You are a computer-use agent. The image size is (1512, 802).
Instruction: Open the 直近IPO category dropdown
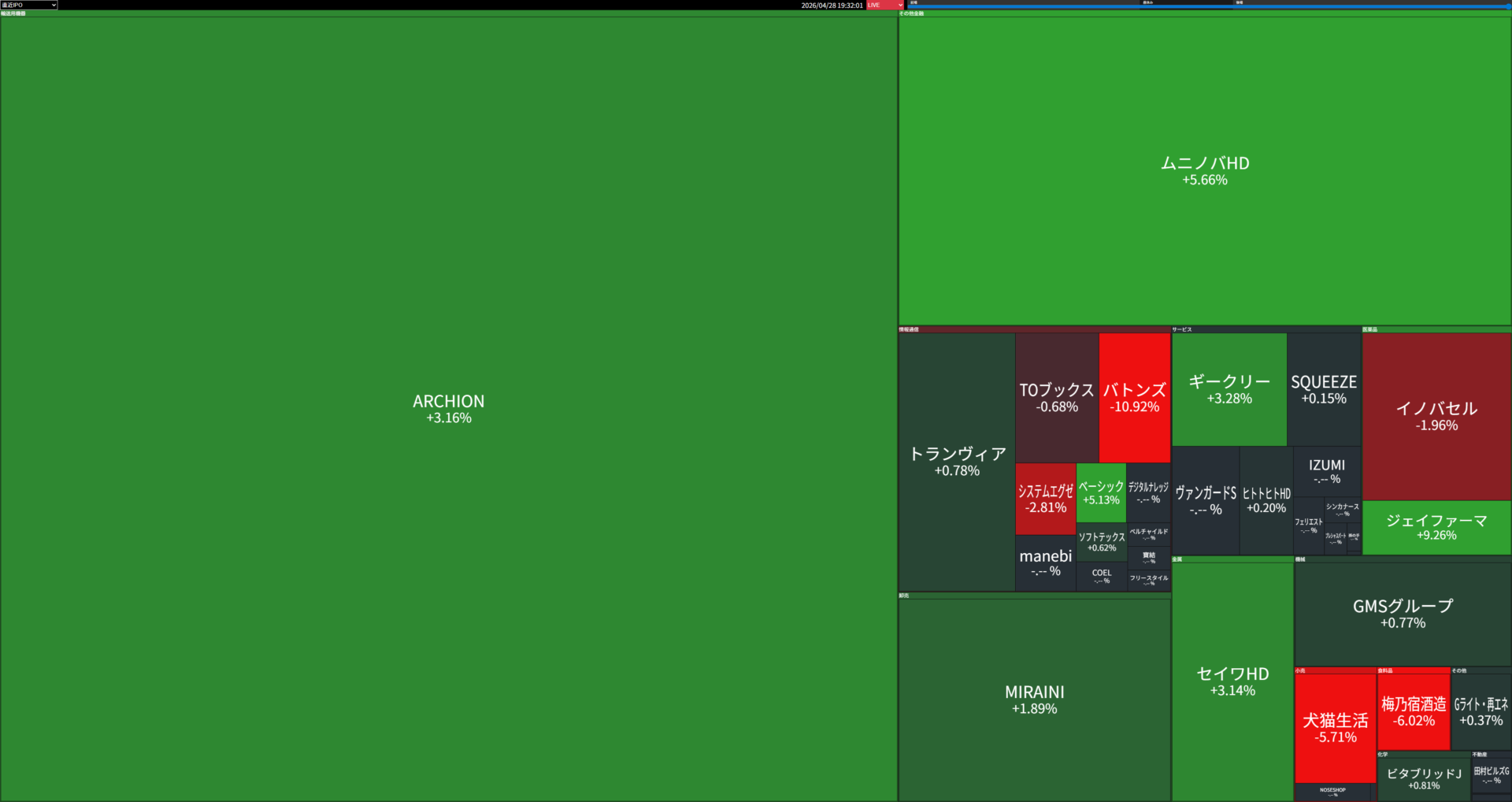coord(29,5)
